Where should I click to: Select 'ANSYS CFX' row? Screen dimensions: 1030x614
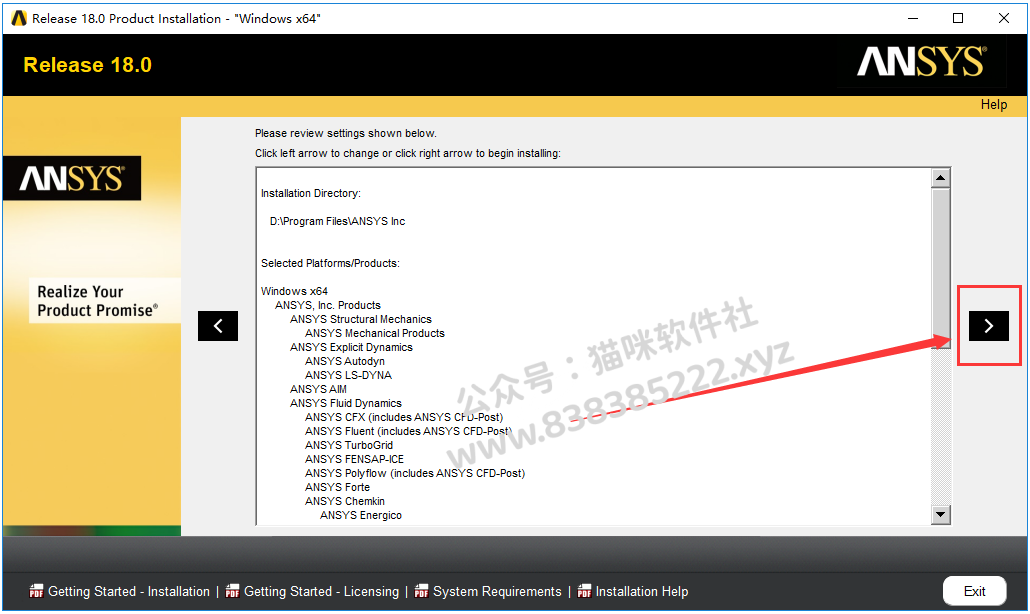point(404,418)
